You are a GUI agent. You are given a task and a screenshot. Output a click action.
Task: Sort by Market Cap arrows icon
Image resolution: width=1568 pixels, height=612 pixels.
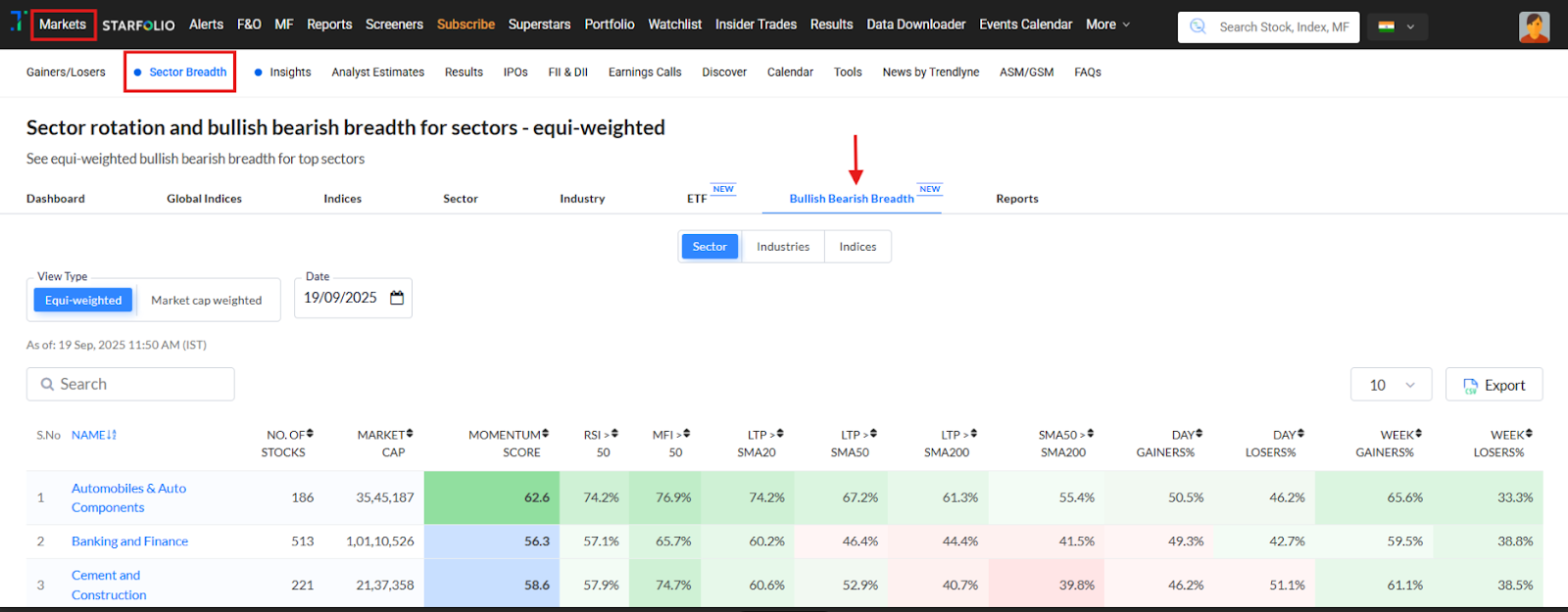coord(410,434)
